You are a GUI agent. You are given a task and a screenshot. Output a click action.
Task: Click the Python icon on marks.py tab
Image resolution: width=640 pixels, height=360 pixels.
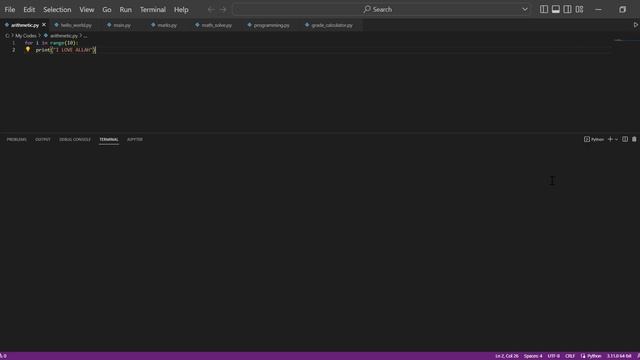click(x=153, y=25)
